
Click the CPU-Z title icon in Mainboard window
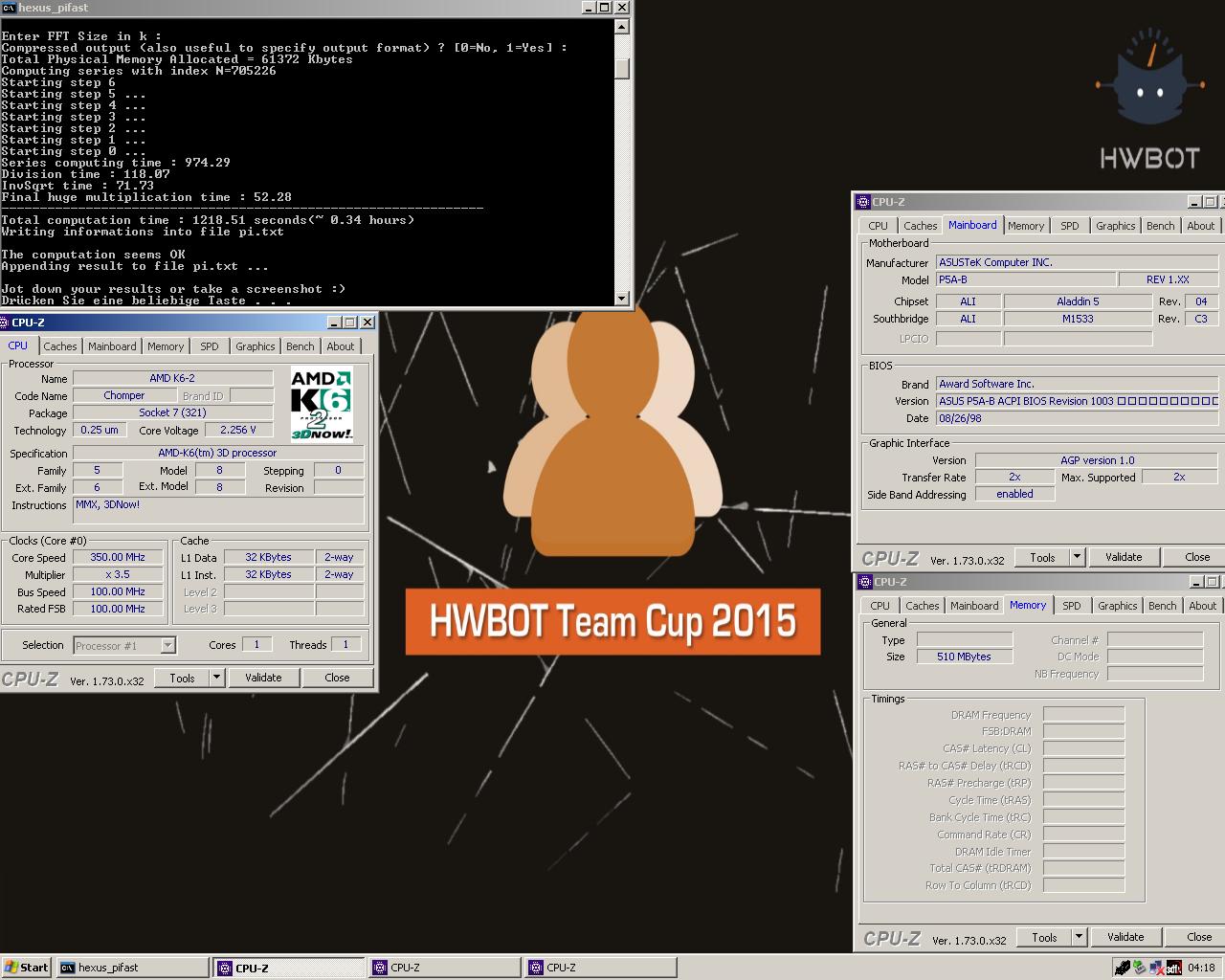[864, 202]
